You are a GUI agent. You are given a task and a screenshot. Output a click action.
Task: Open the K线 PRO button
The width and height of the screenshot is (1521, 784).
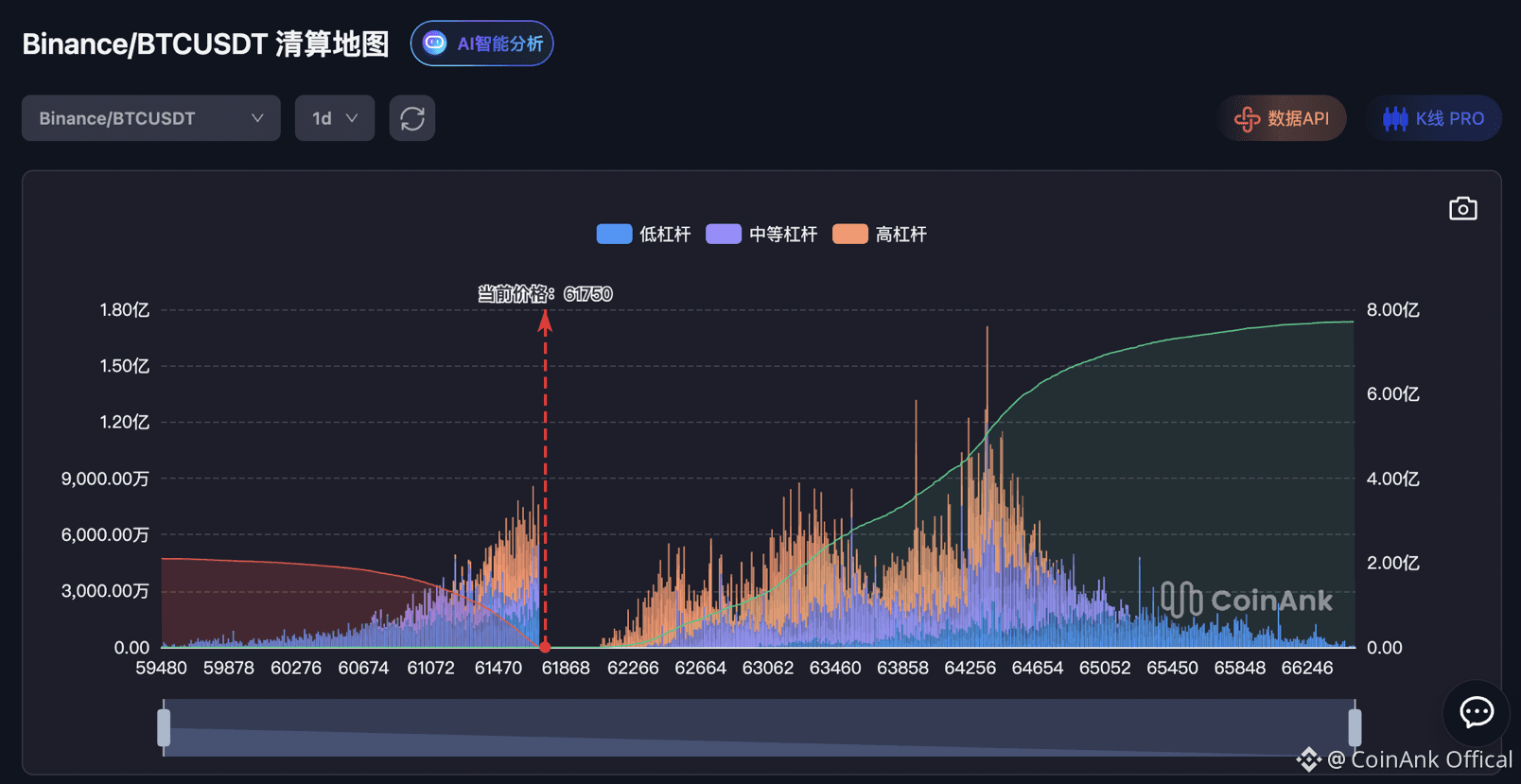1433,118
